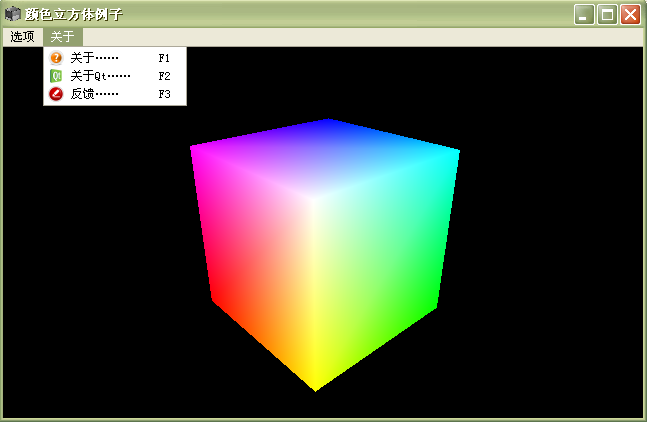Image resolution: width=647 pixels, height=422 pixels.
Task: Close the open 关于 menu bar item
Action: click(62, 36)
